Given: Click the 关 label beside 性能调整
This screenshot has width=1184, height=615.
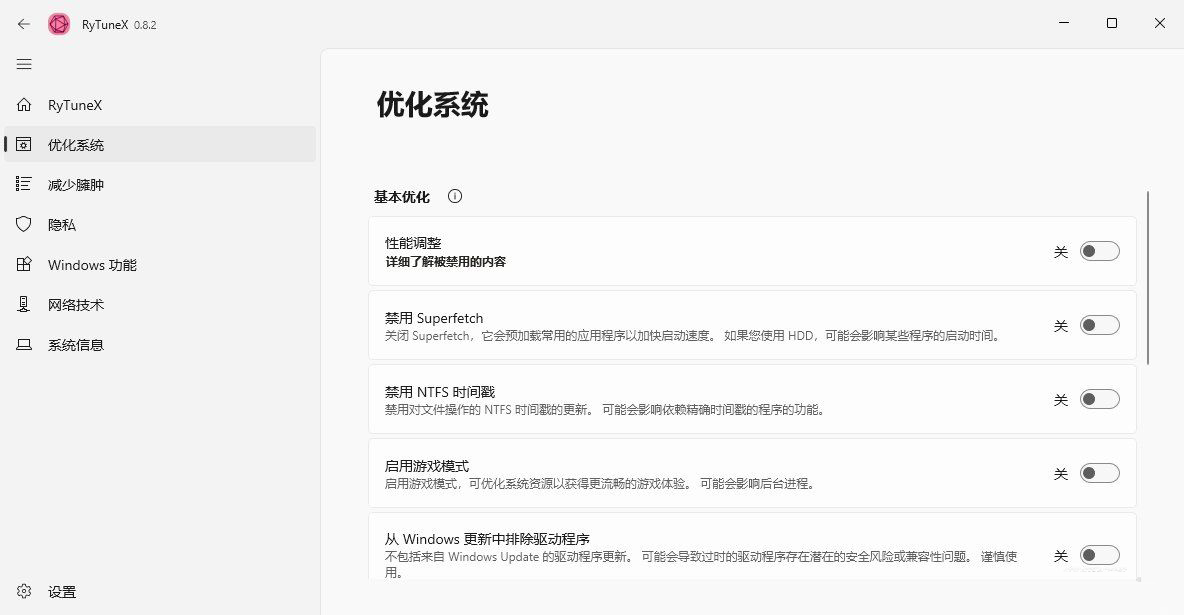Looking at the screenshot, I should (1061, 252).
